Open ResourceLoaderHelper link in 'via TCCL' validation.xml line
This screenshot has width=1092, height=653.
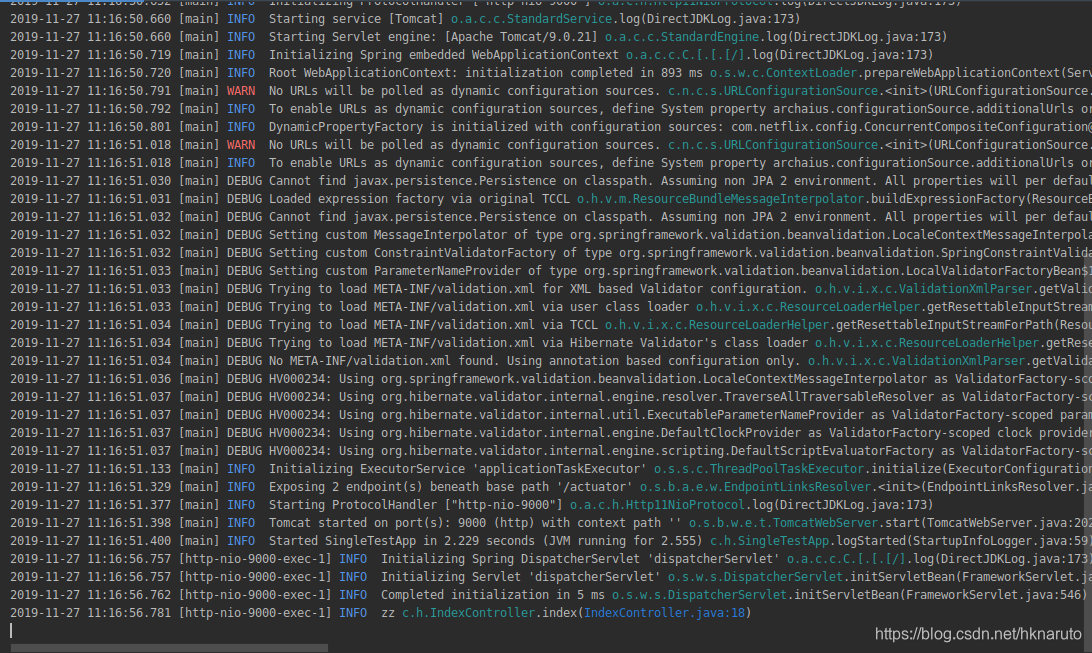click(717, 325)
